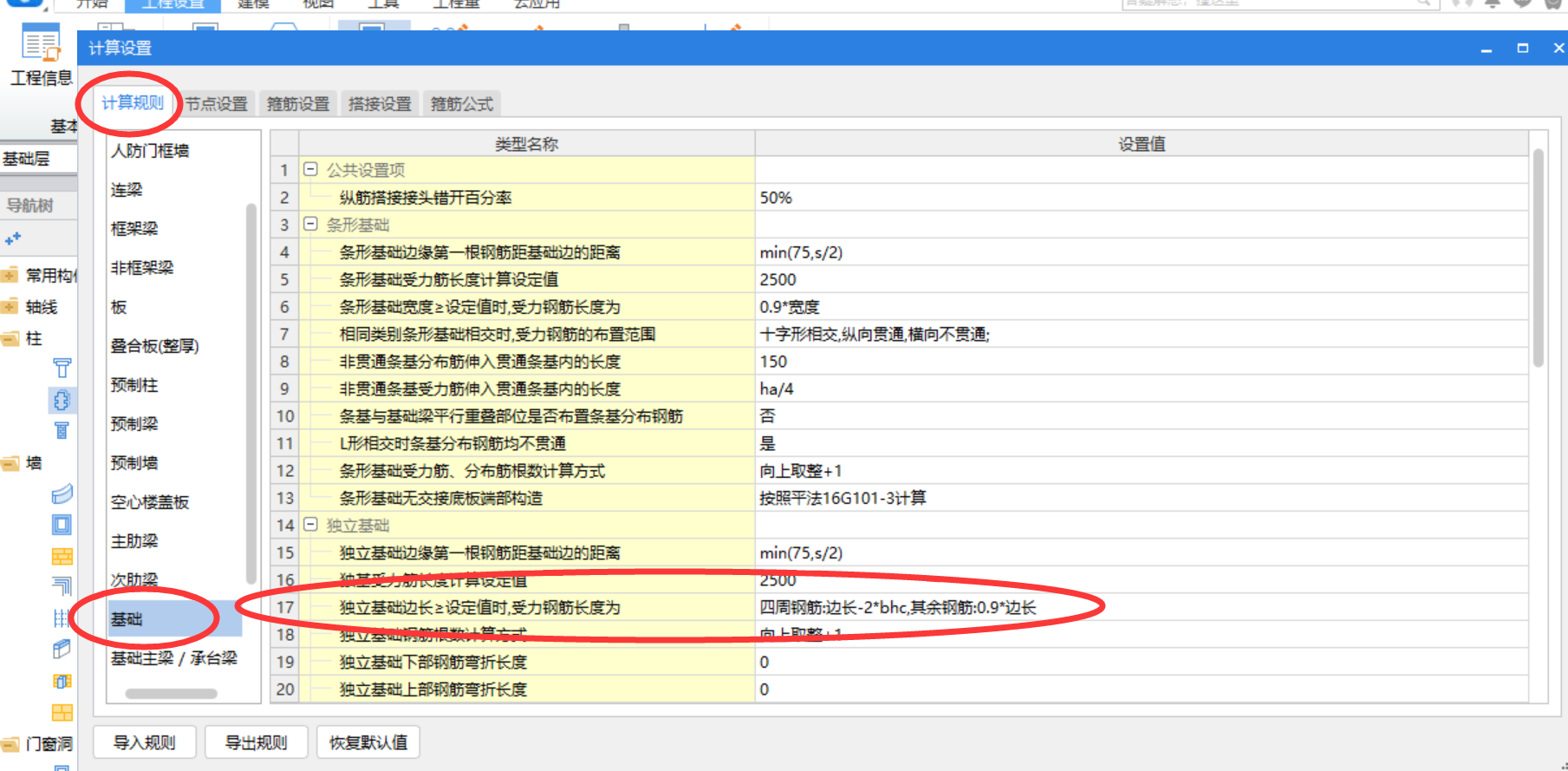
Task: Select the 砌体柱 icon, last under 柱
Action: [x=62, y=430]
